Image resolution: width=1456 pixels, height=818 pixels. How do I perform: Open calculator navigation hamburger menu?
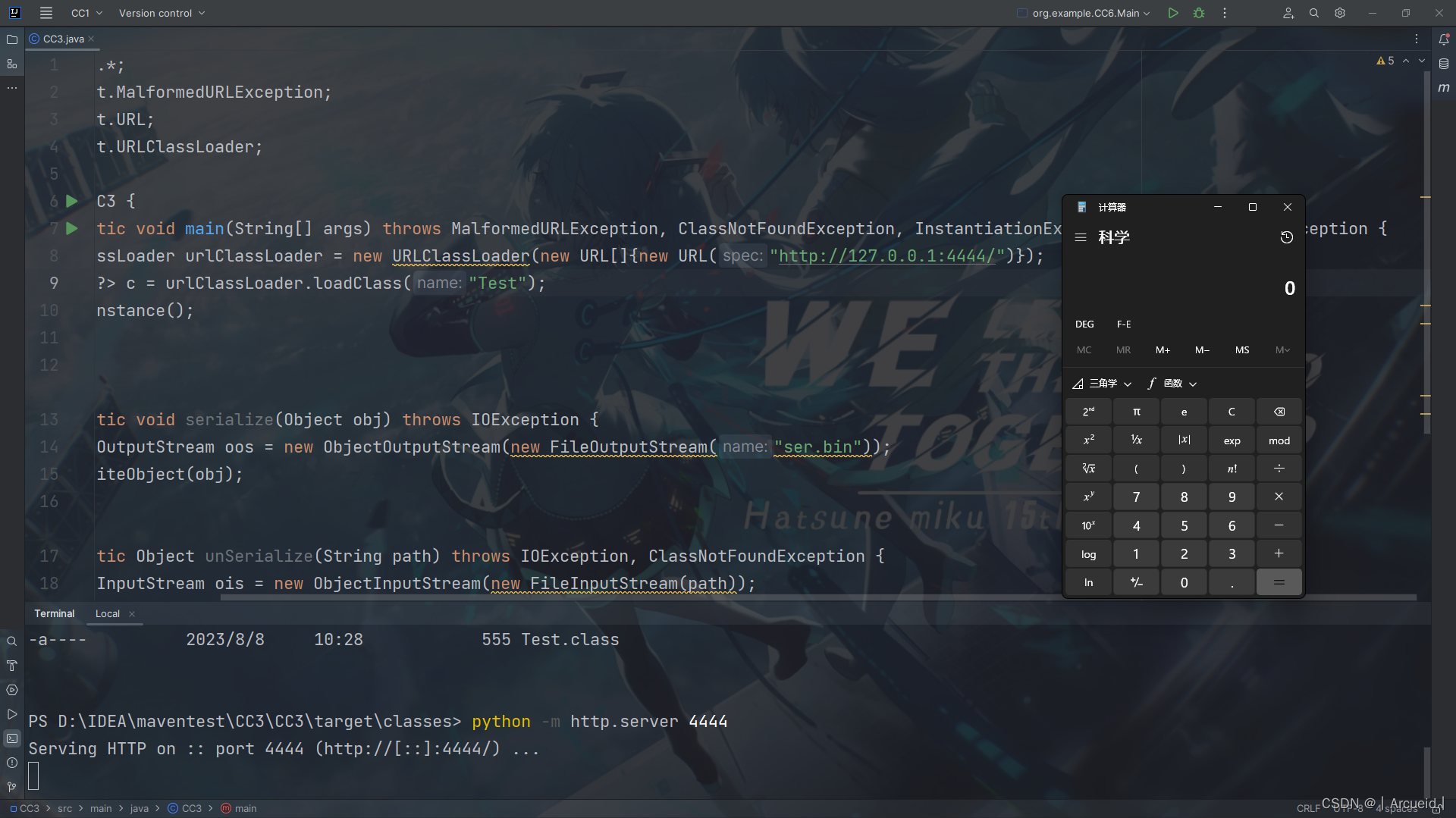coord(1081,237)
